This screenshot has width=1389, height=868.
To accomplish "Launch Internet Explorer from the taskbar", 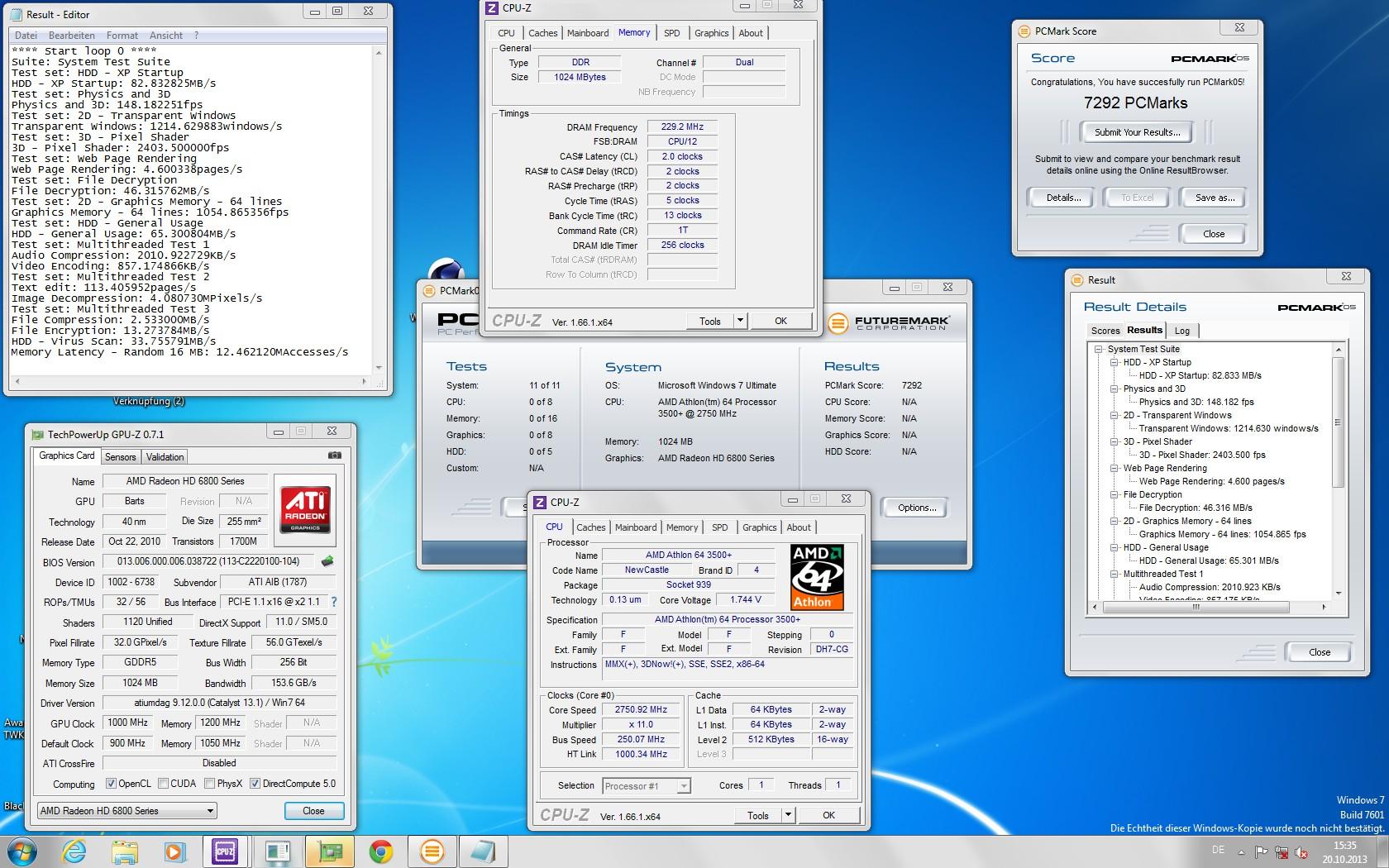I will pos(74,851).
